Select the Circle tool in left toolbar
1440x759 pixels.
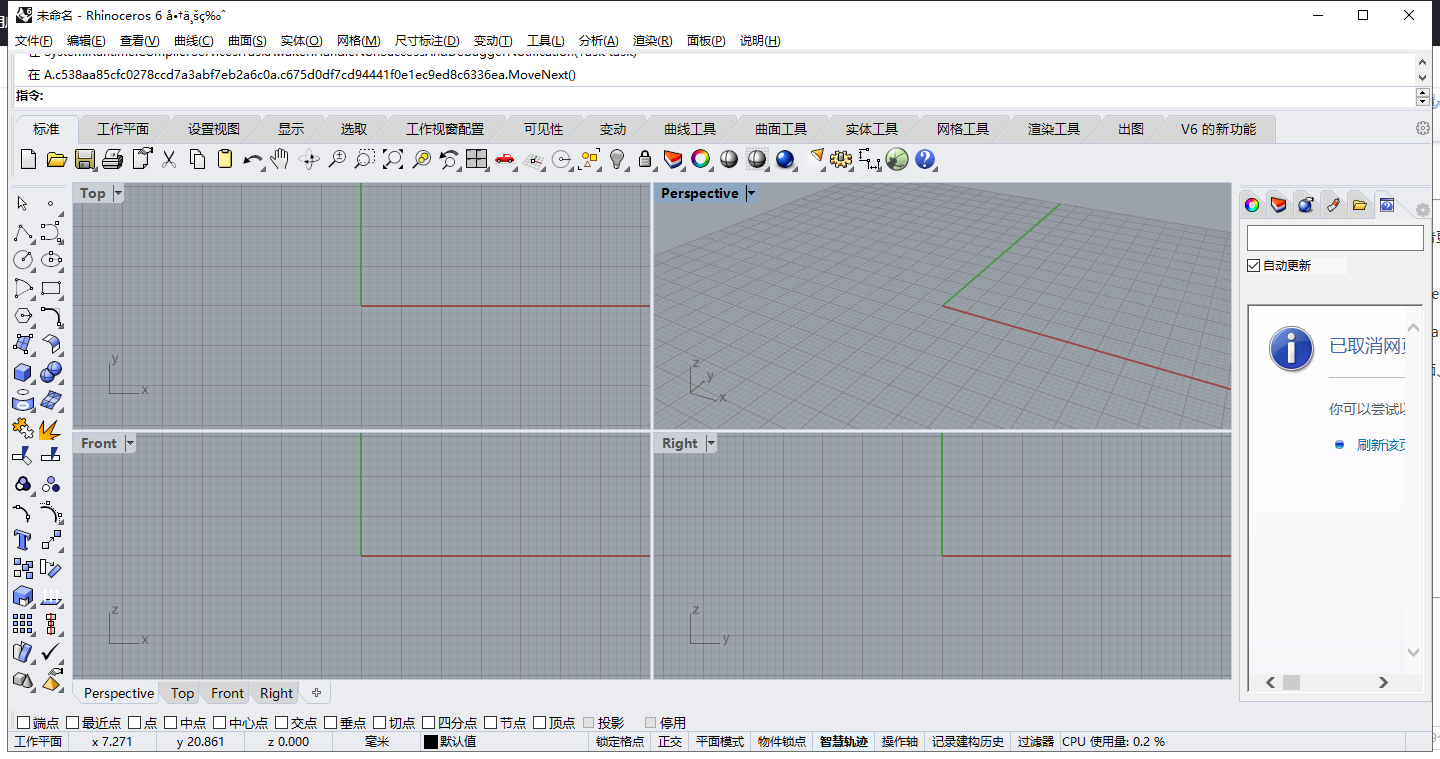click(23, 260)
